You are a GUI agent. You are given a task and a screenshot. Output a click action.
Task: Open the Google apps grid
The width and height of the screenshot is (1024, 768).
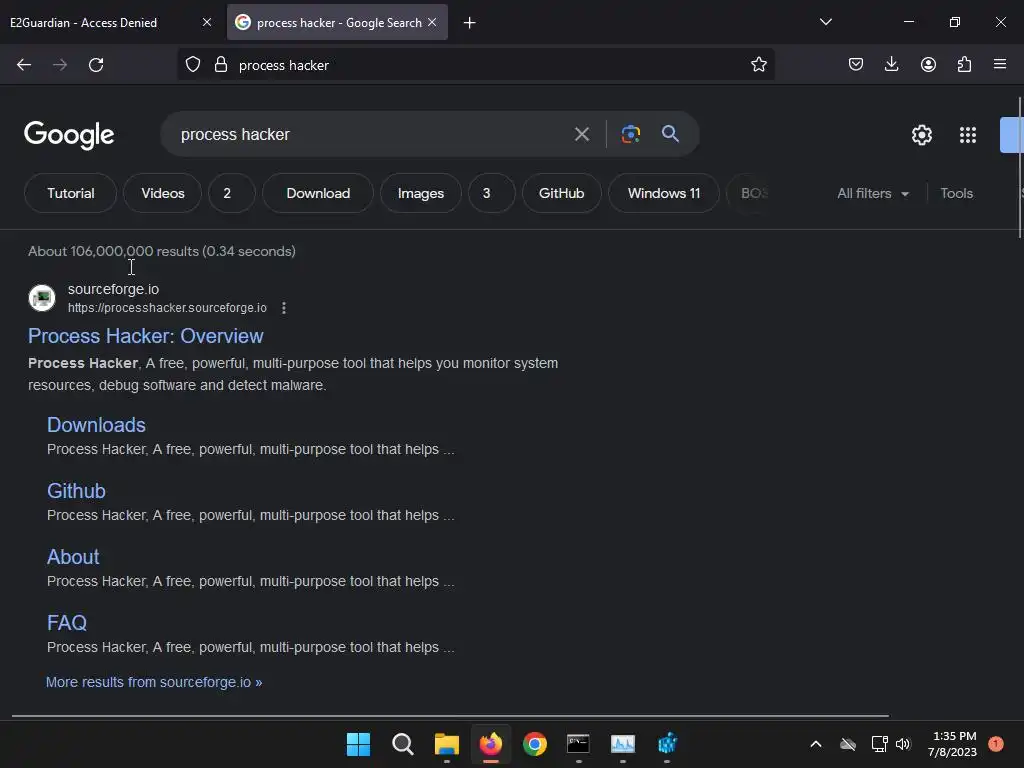click(968, 135)
